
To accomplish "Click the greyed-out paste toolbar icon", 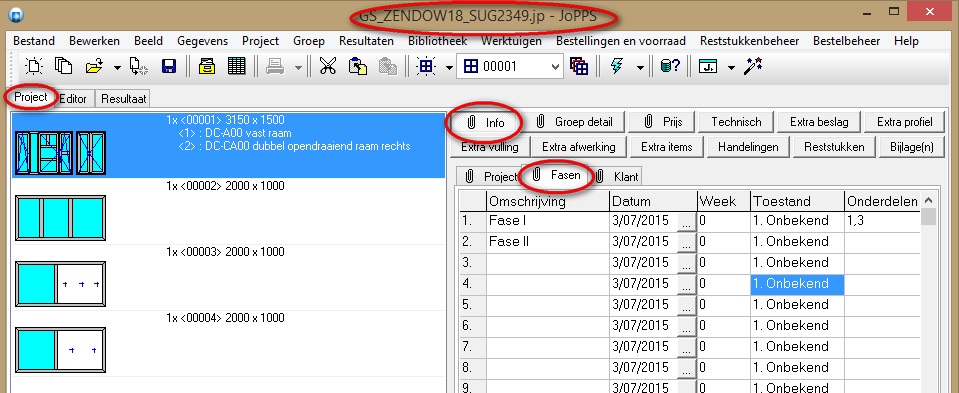I will (387, 66).
